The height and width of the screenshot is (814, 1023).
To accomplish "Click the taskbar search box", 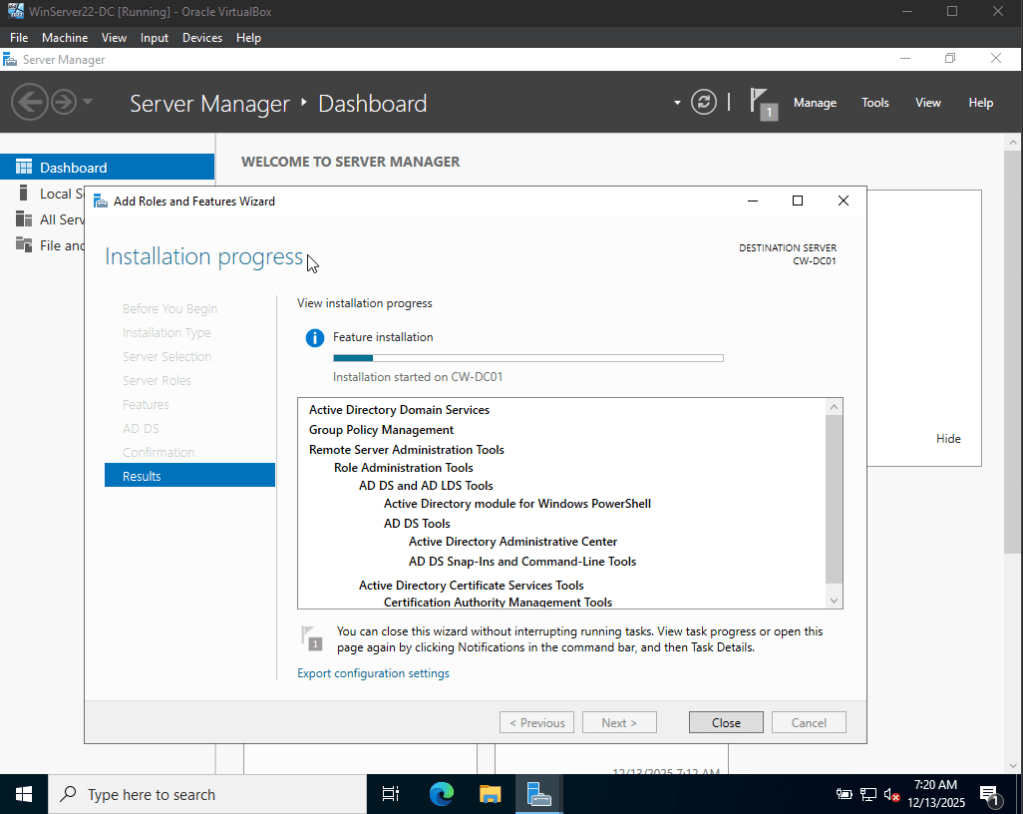I will [207, 794].
